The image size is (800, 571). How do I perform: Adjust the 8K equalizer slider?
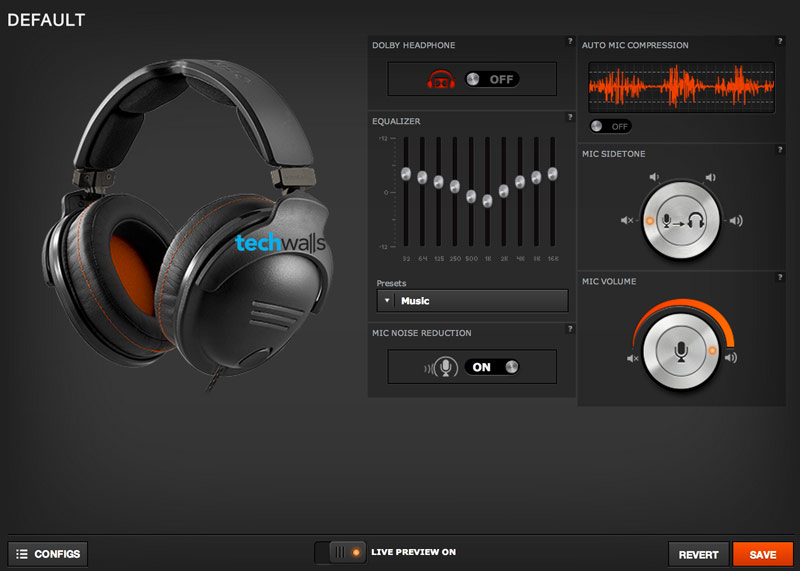coord(536,178)
